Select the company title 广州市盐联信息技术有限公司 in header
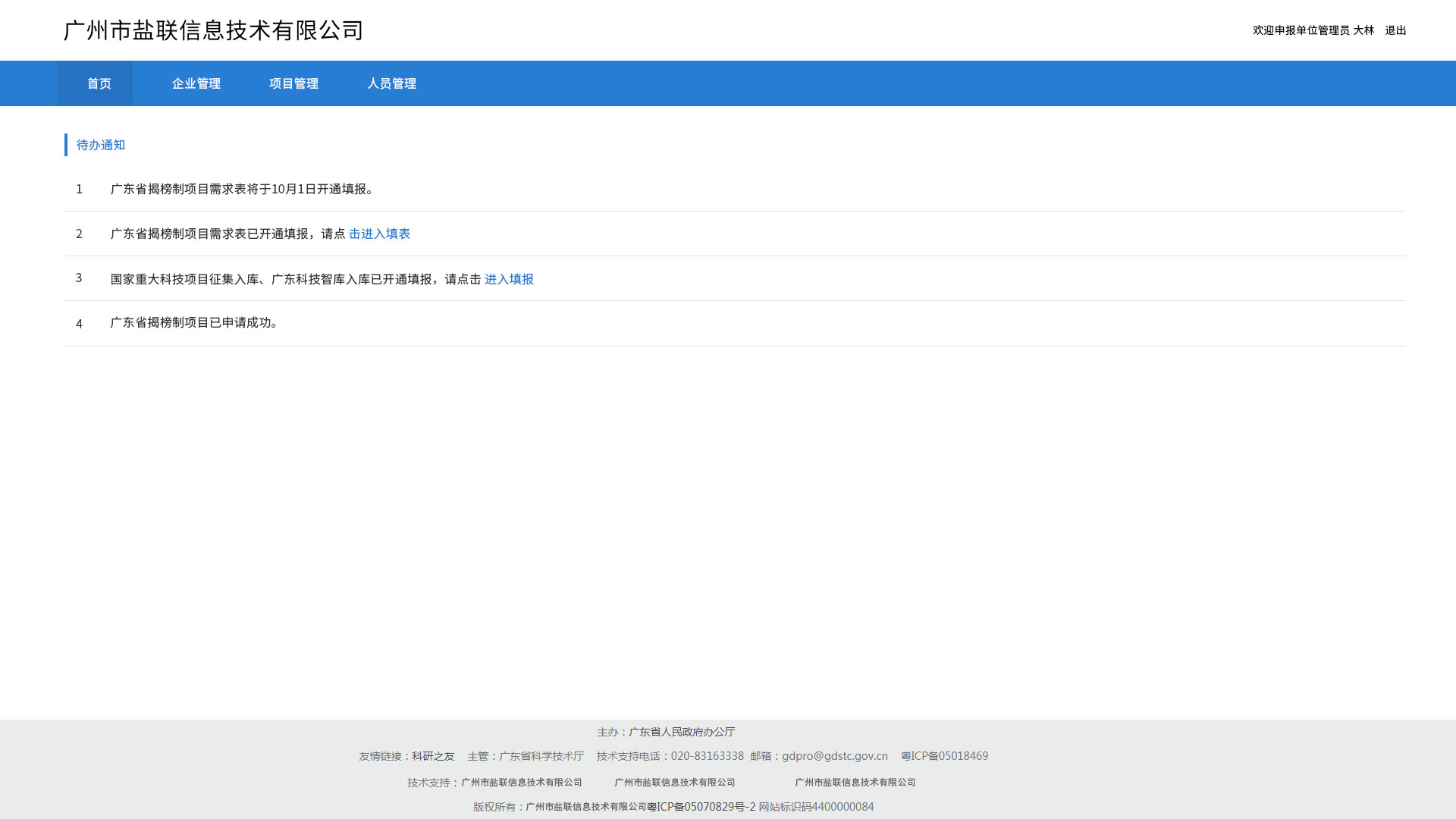1456x819 pixels. [214, 30]
